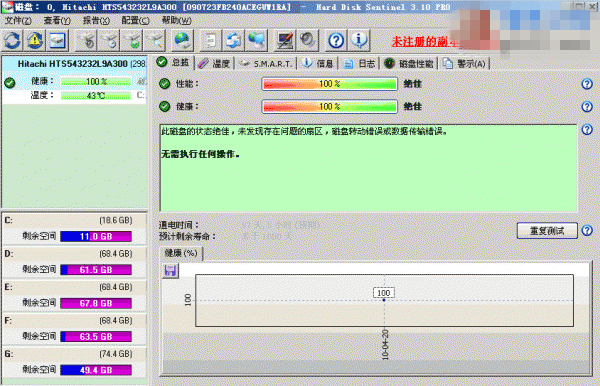Switch to the 磁盘性能 tab

click(x=409, y=64)
